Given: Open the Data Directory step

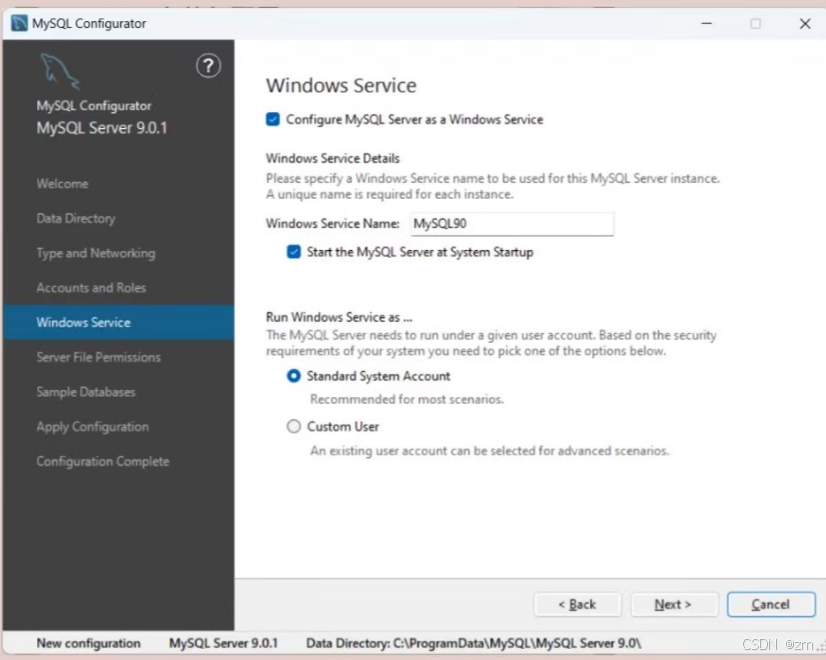Looking at the screenshot, I should tap(78, 218).
